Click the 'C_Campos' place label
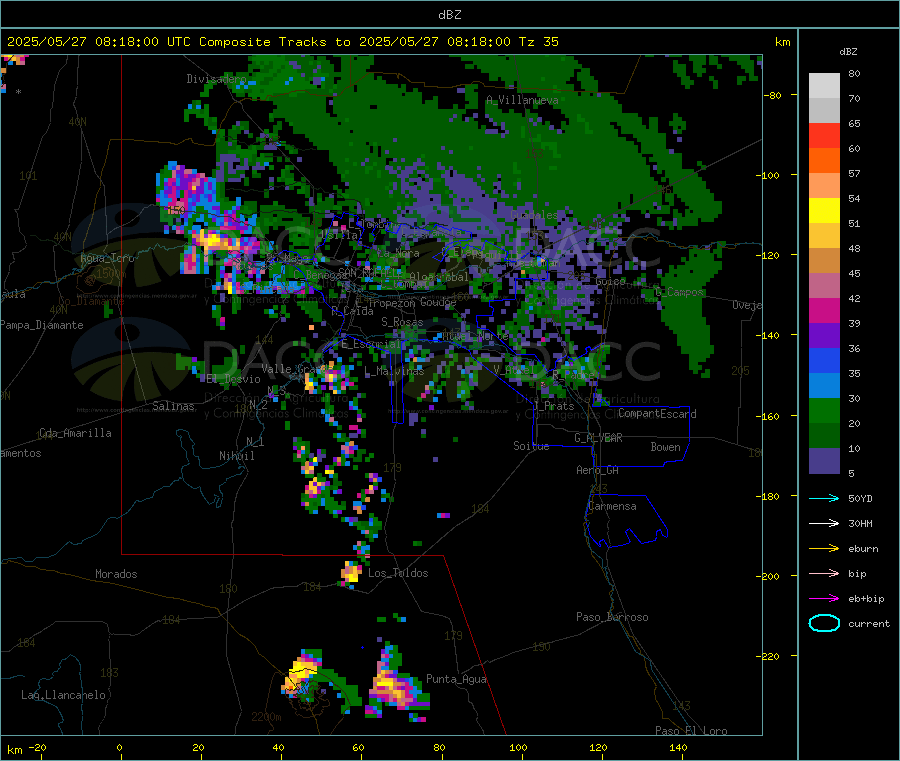 pos(679,292)
